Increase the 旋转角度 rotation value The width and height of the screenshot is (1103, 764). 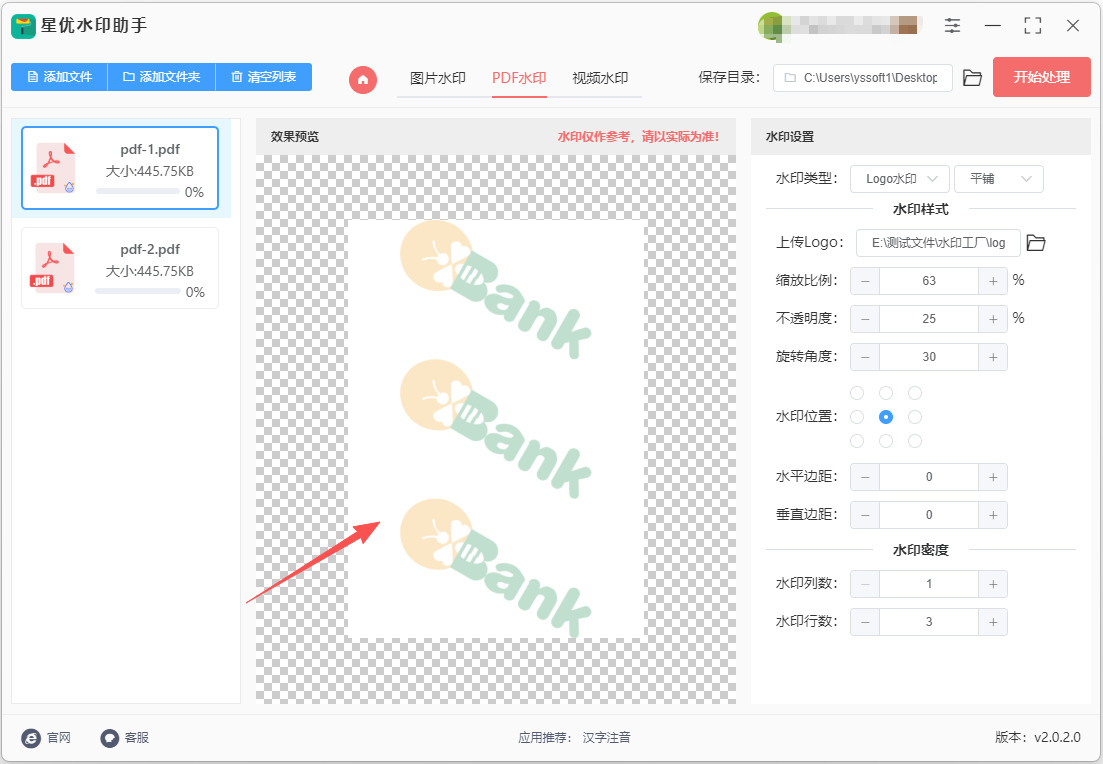993,357
